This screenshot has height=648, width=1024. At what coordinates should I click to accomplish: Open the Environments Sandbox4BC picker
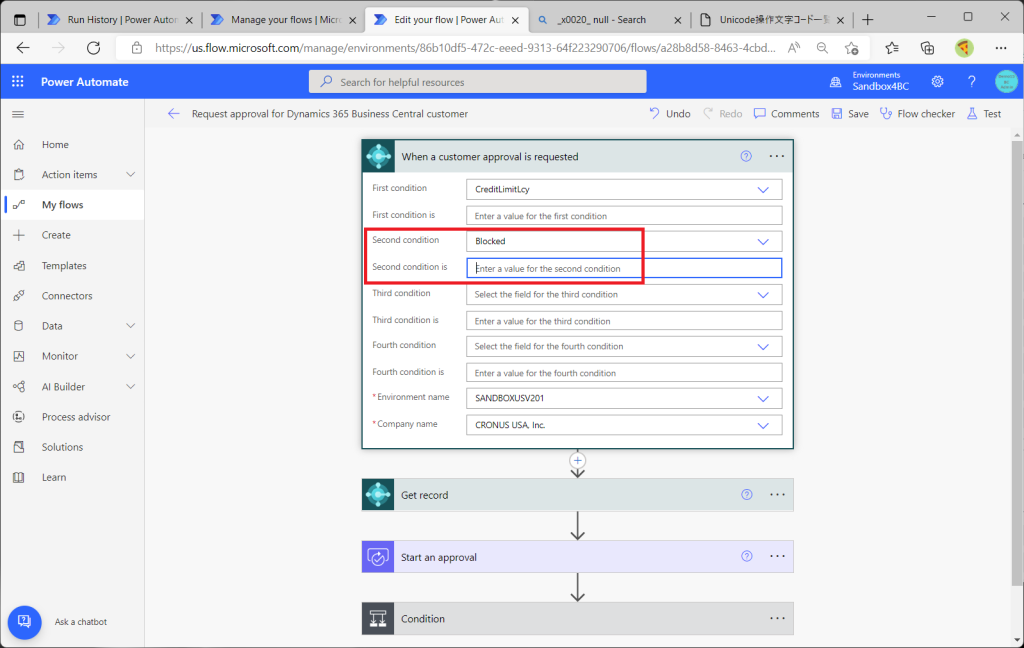click(x=869, y=82)
